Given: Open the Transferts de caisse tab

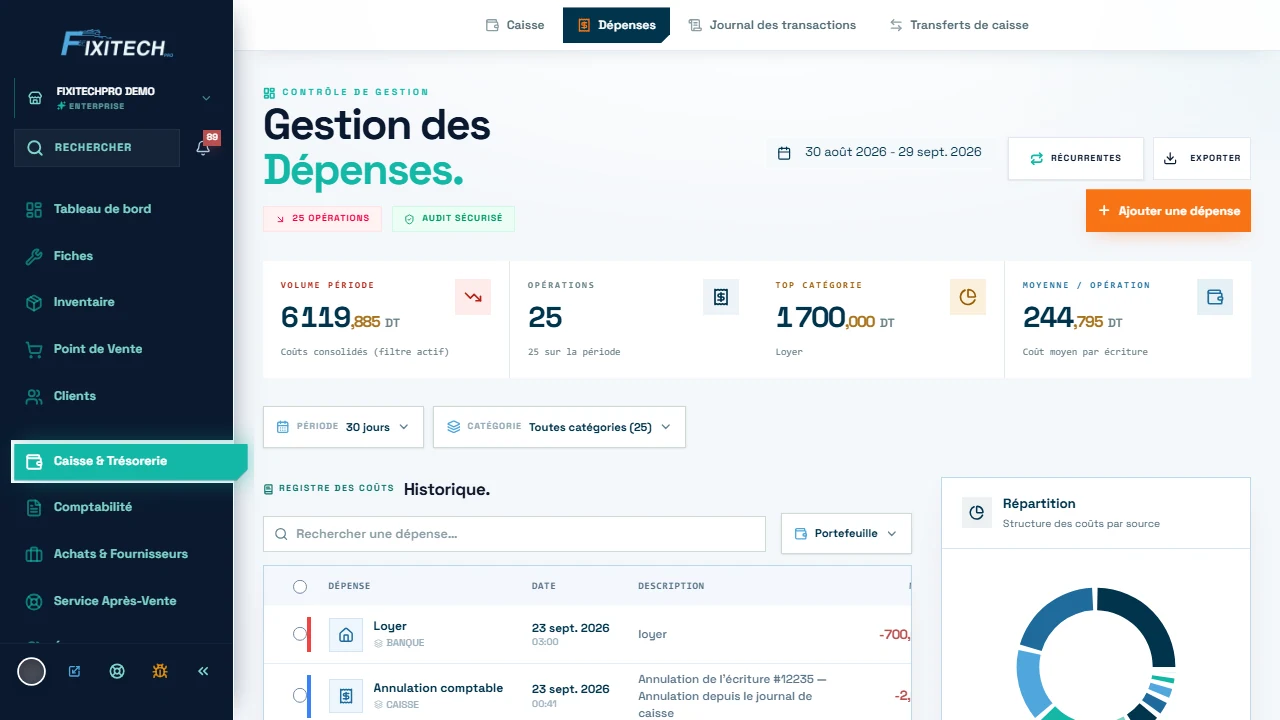Looking at the screenshot, I should point(959,25).
